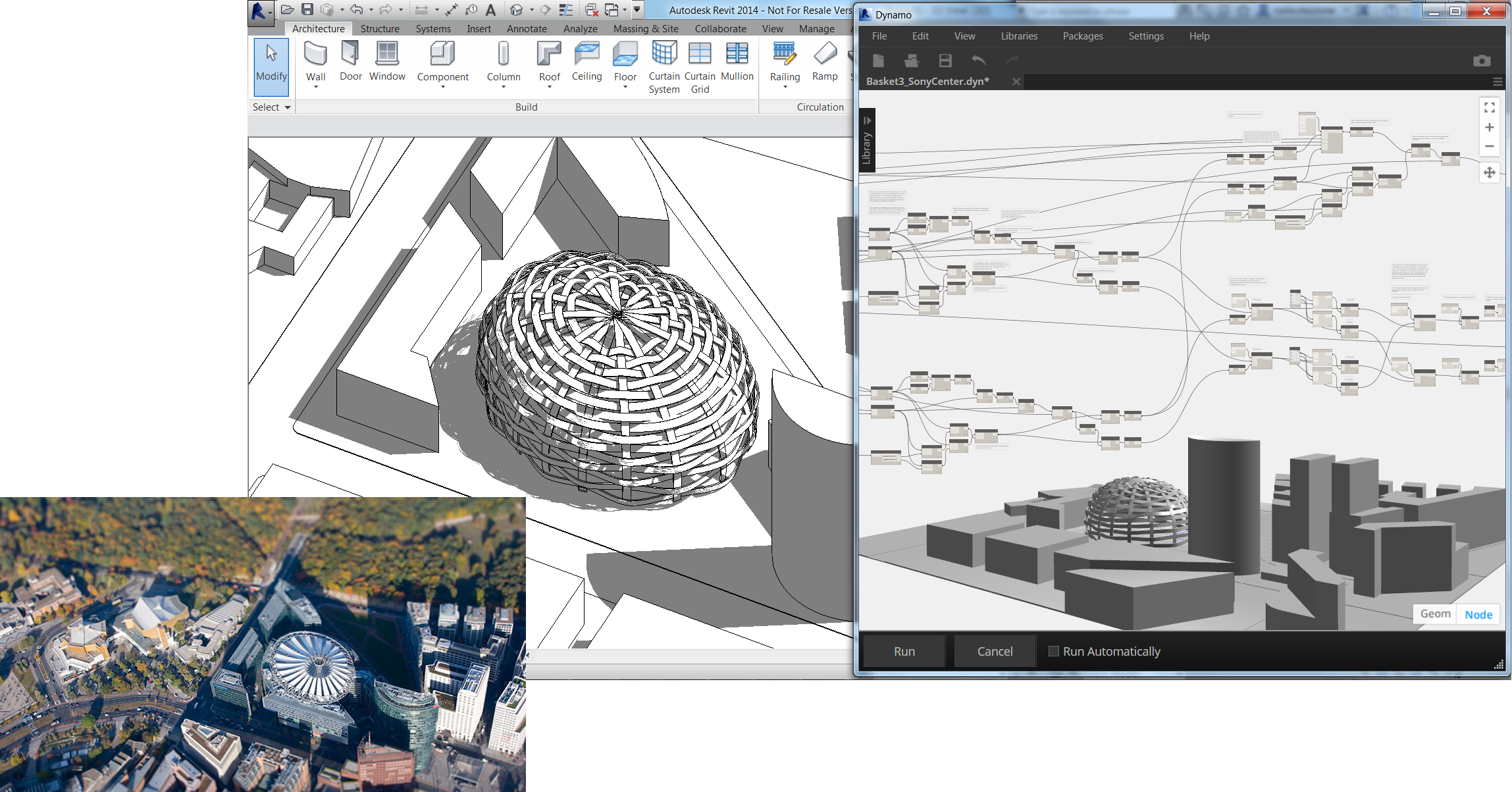Click the Thin Lines icon in Revit toolbar
This screenshot has width=1512, height=792.
pyautogui.click(x=565, y=9)
